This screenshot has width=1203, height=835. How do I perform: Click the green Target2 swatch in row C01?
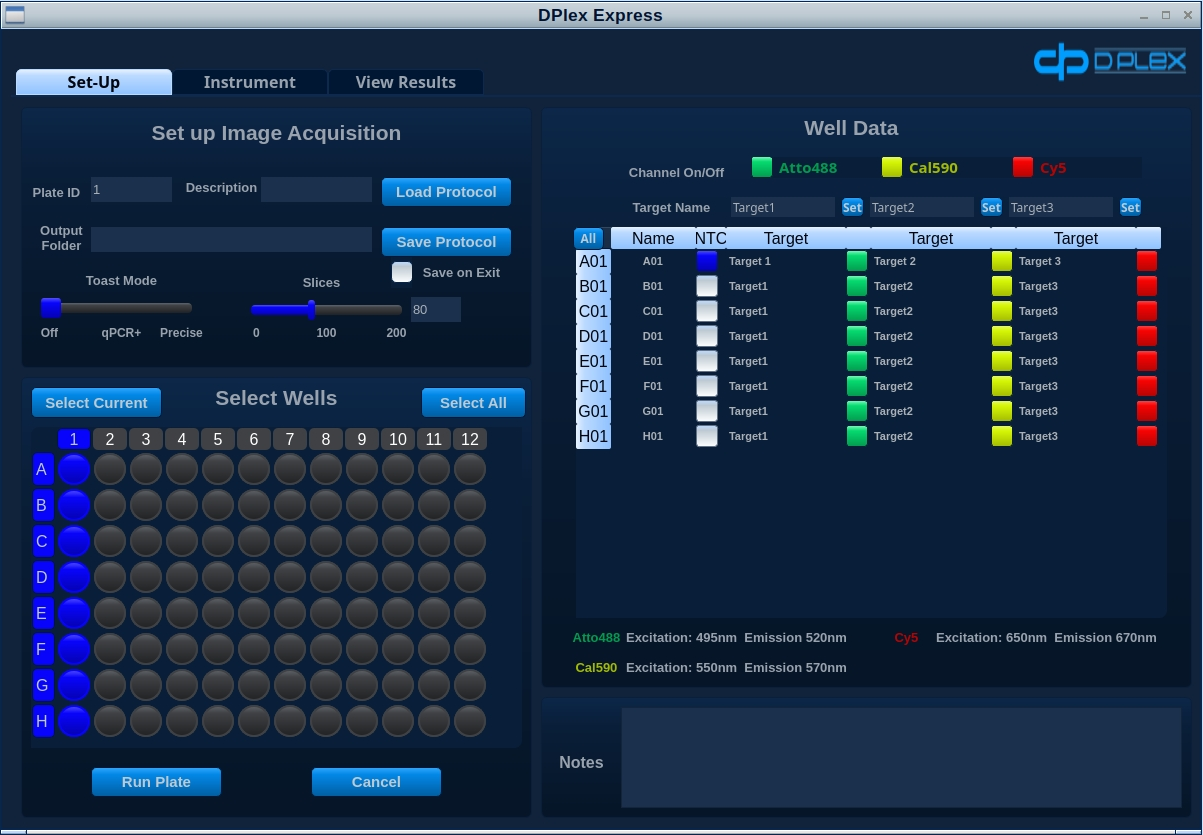857,311
